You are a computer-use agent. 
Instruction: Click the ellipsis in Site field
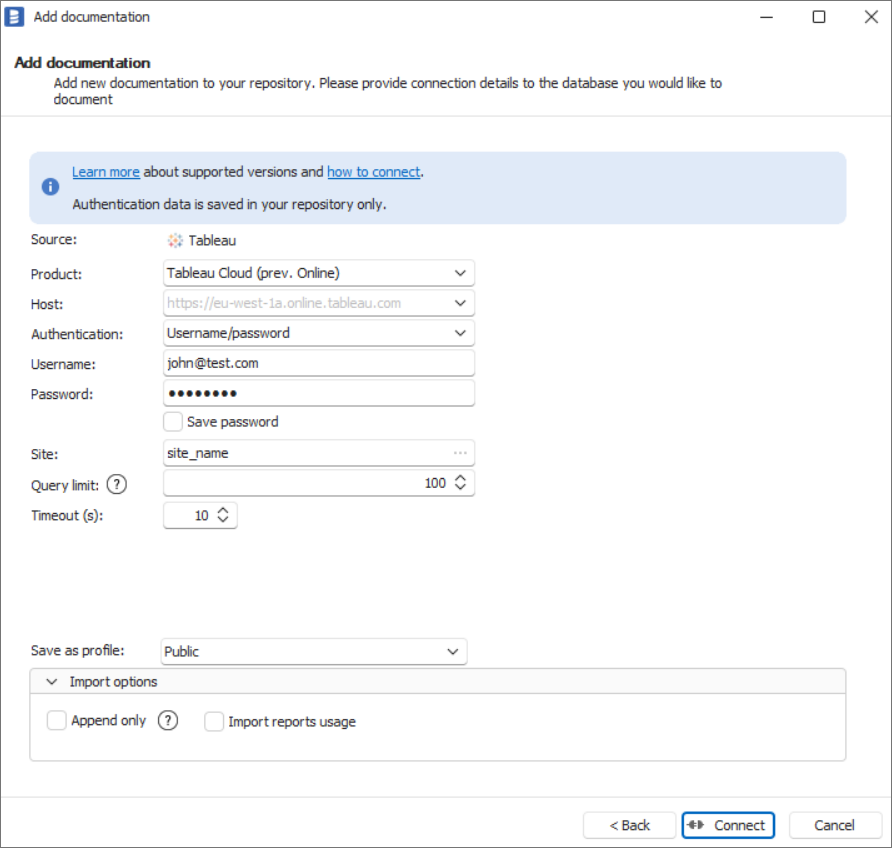[x=460, y=453]
